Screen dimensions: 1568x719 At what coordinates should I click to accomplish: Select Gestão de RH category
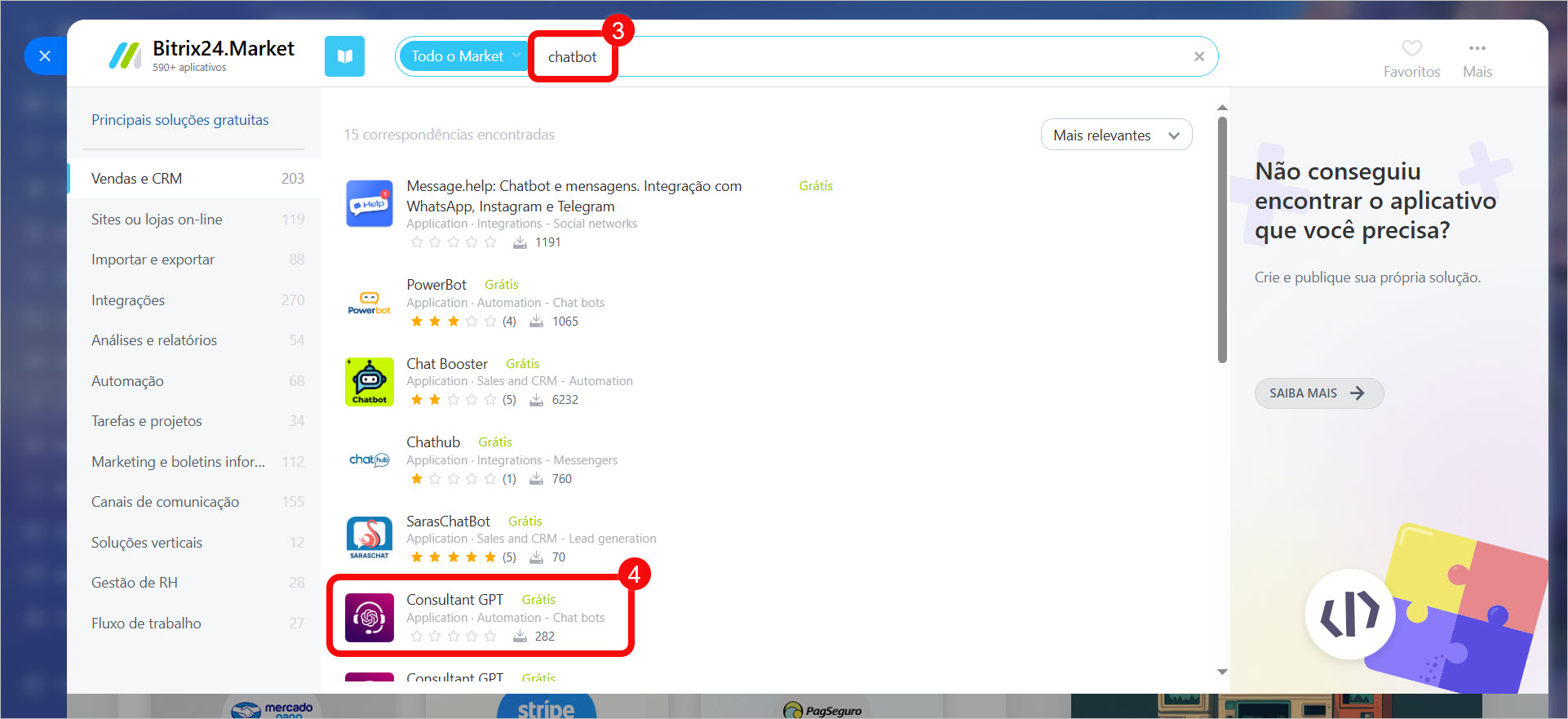[195, 583]
